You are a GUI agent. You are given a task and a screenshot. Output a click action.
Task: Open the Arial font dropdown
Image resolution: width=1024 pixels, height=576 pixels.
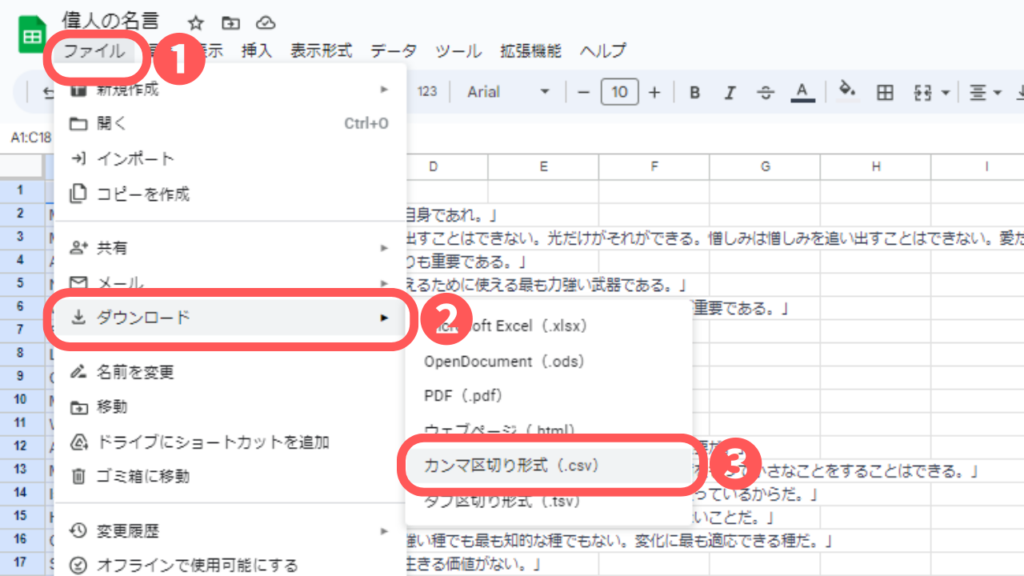(508, 92)
